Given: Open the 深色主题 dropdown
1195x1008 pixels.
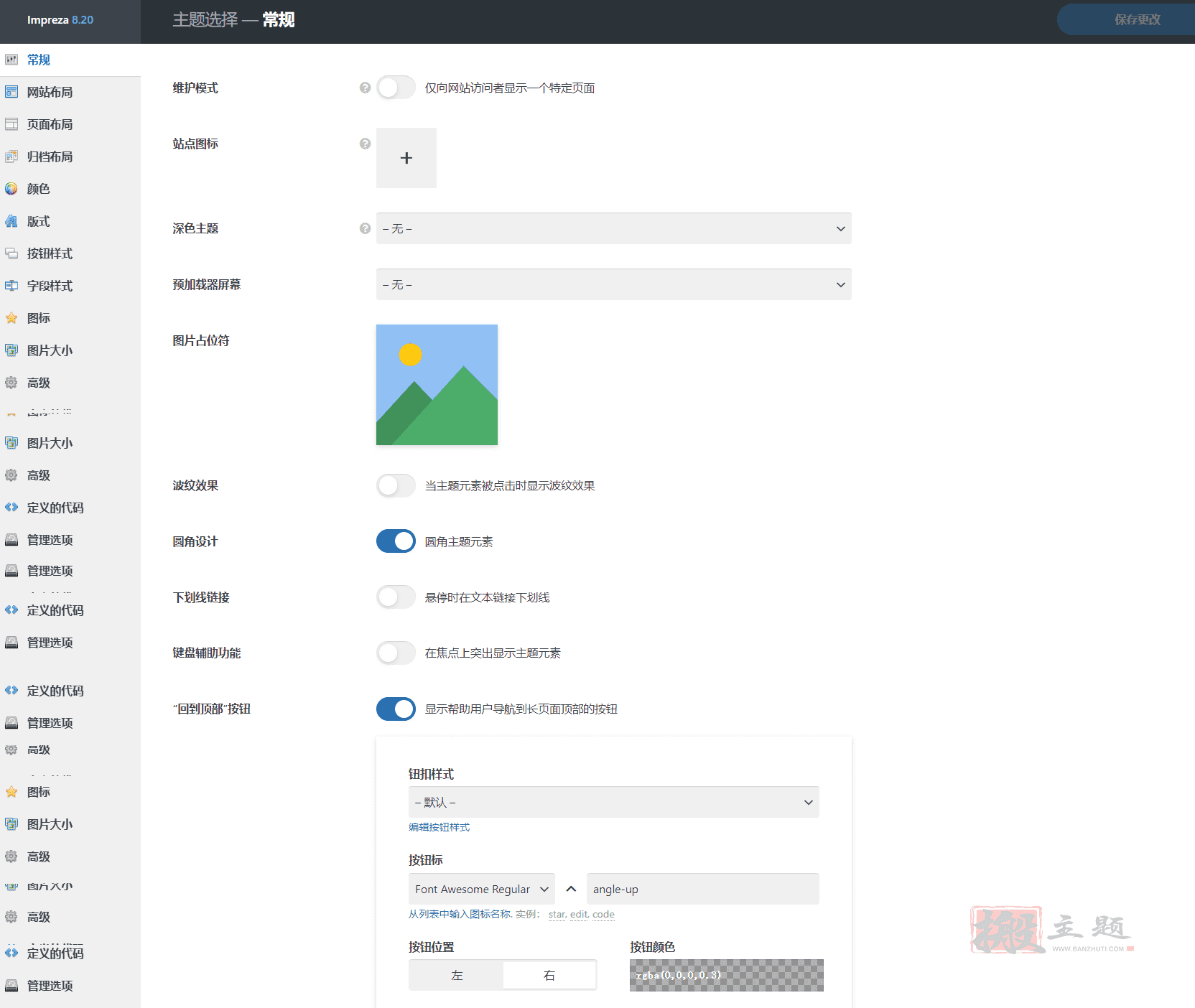Looking at the screenshot, I should [x=614, y=228].
